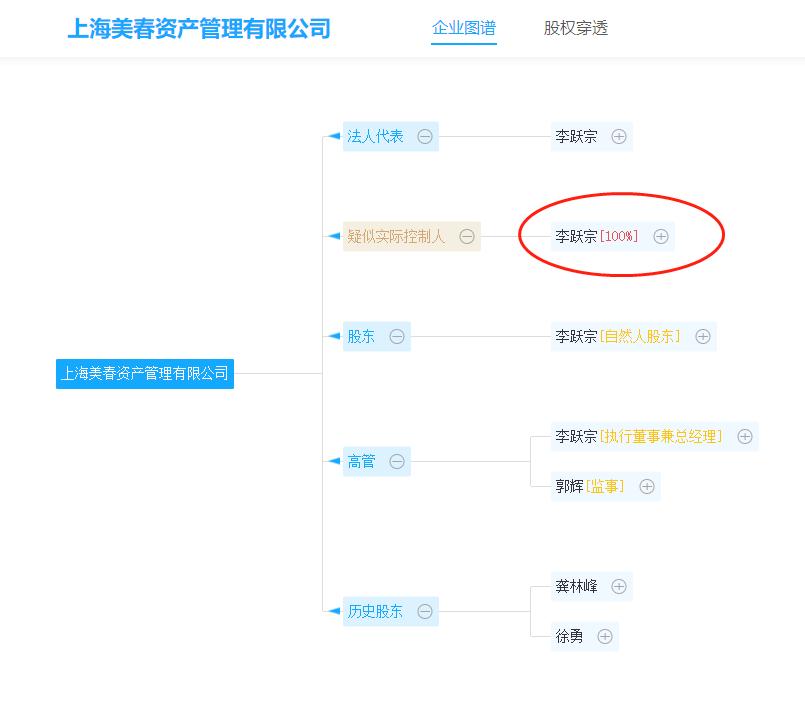This screenshot has width=805, height=707.
Task: Click the 李跃宗 name under 法人代表
Action: (x=573, y=137)
